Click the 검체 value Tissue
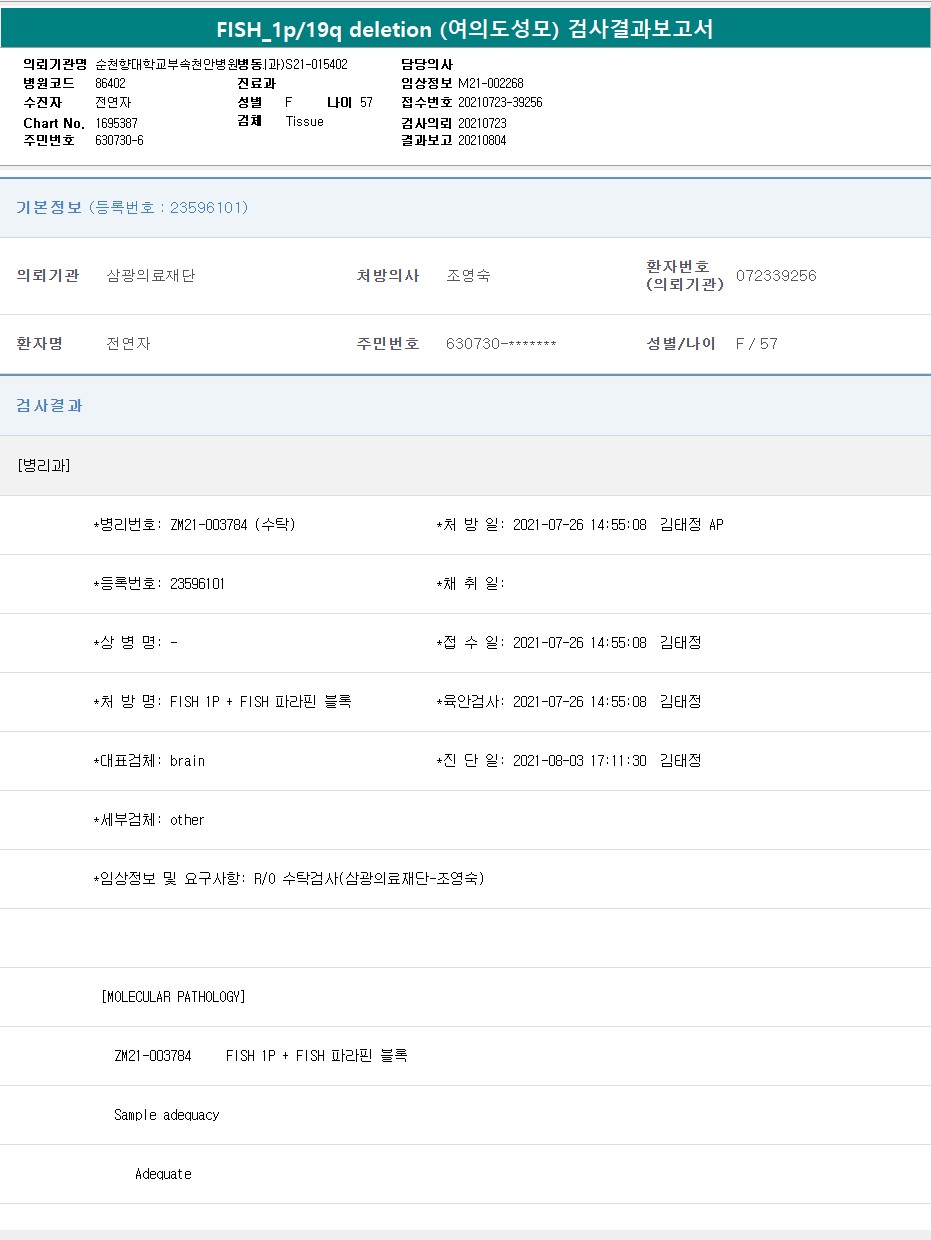Screen dimensions: 931x1240 (x=304, y=122)
